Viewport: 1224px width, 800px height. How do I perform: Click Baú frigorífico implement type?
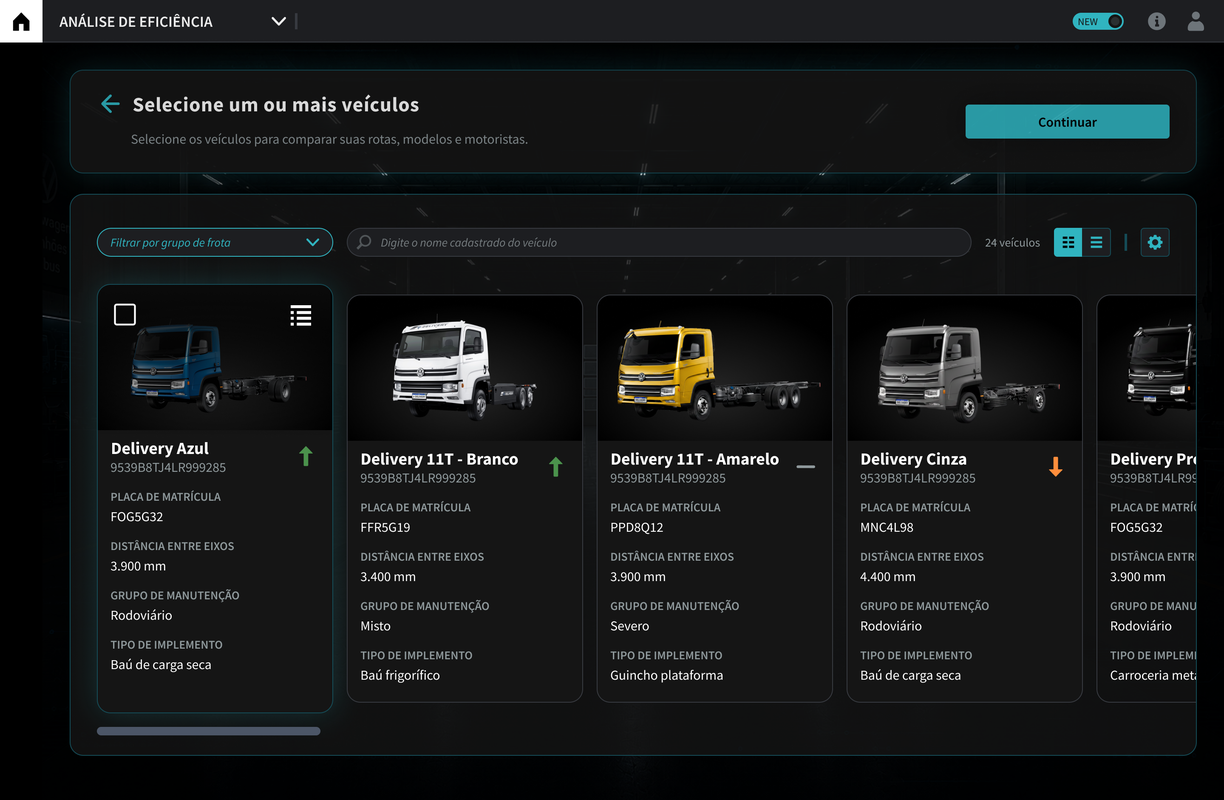click(x=400, y=675)
